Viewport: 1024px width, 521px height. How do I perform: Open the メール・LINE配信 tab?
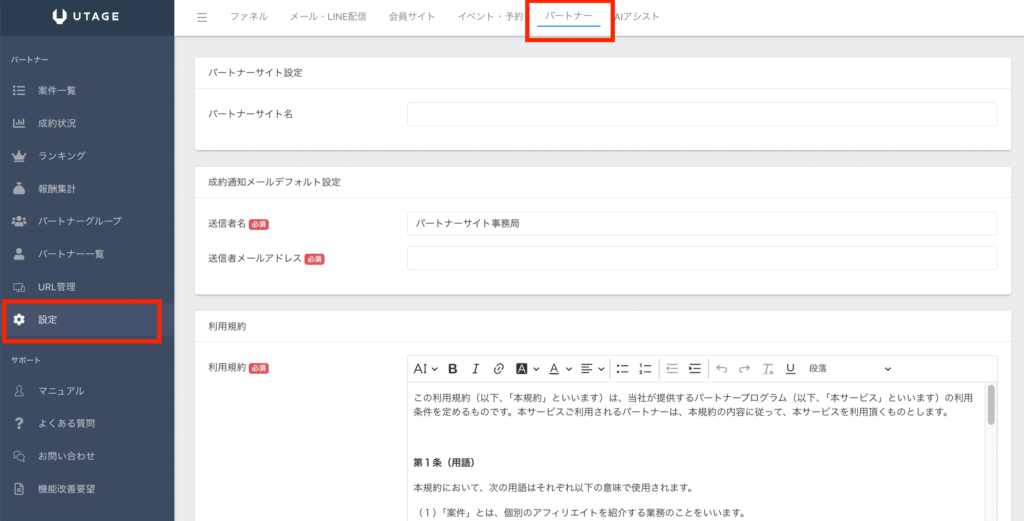pos(328,16)
